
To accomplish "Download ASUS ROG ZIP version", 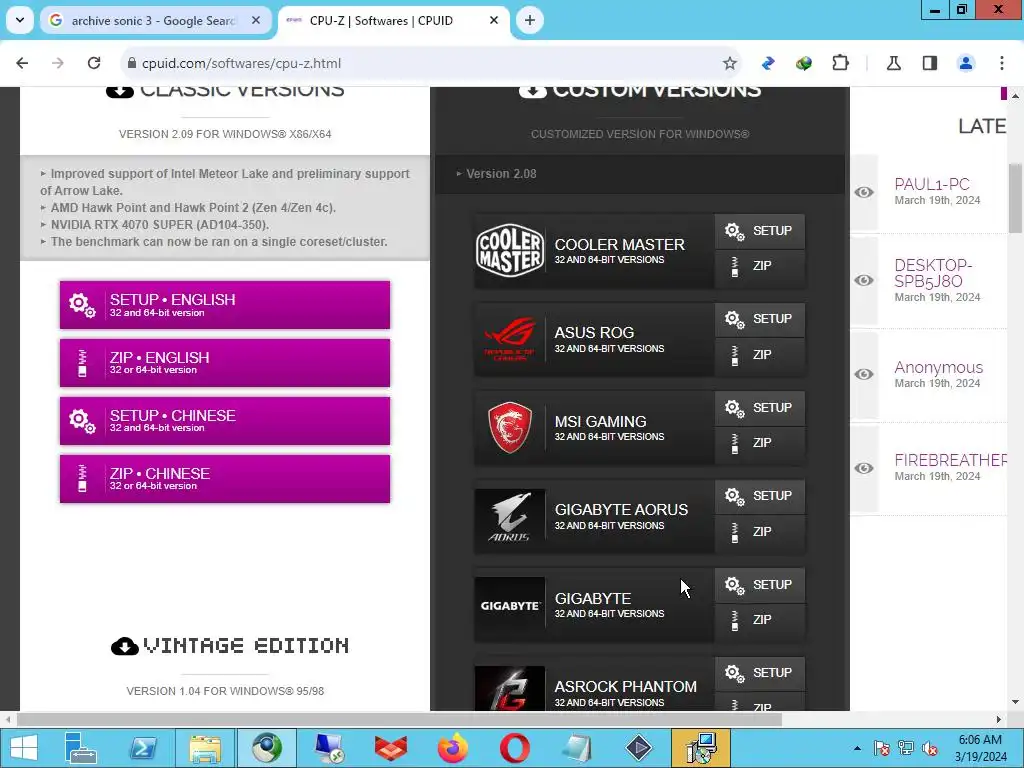I will click(x=760, y=355).
